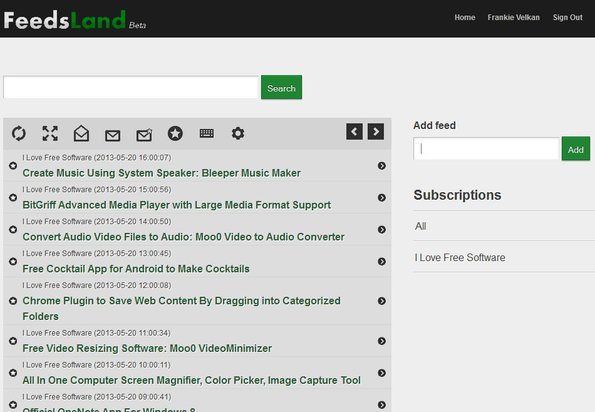Focus the search text field

coord(131,87)
